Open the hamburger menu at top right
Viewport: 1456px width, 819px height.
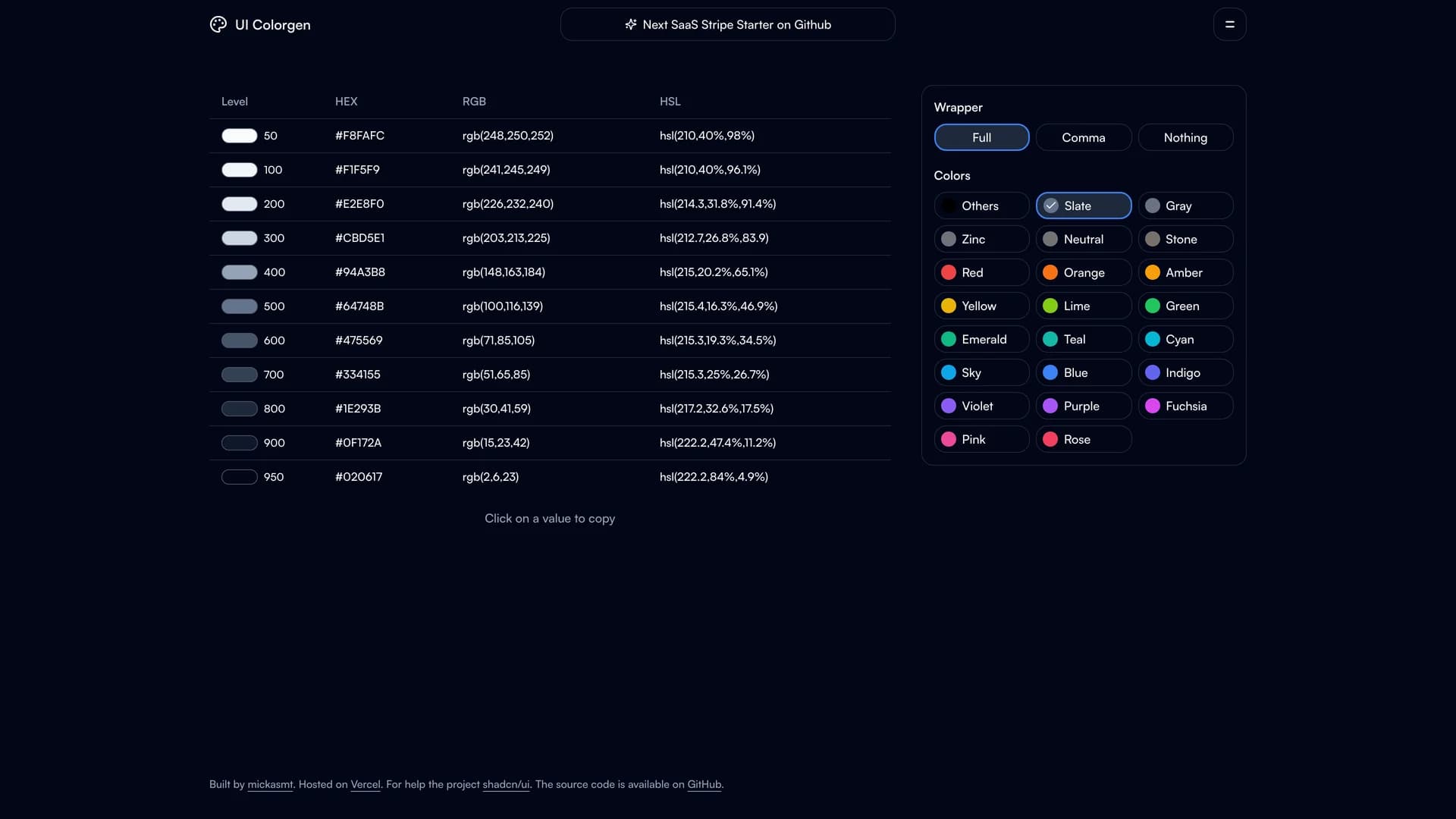click(1229, 24)
